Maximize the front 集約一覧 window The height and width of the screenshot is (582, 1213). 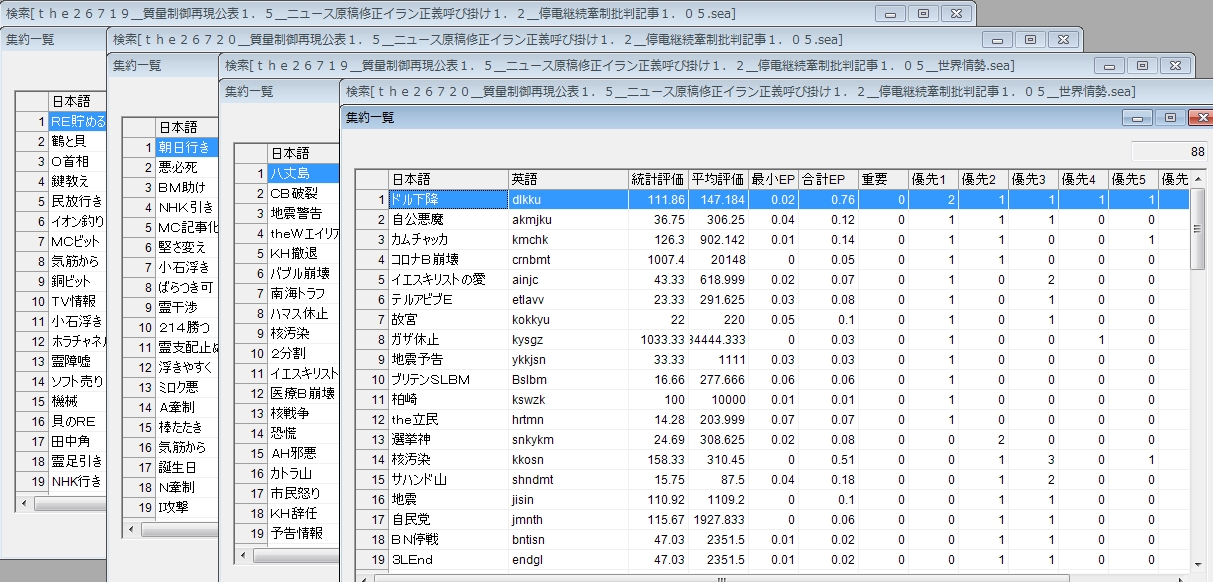click(1168, 118)
